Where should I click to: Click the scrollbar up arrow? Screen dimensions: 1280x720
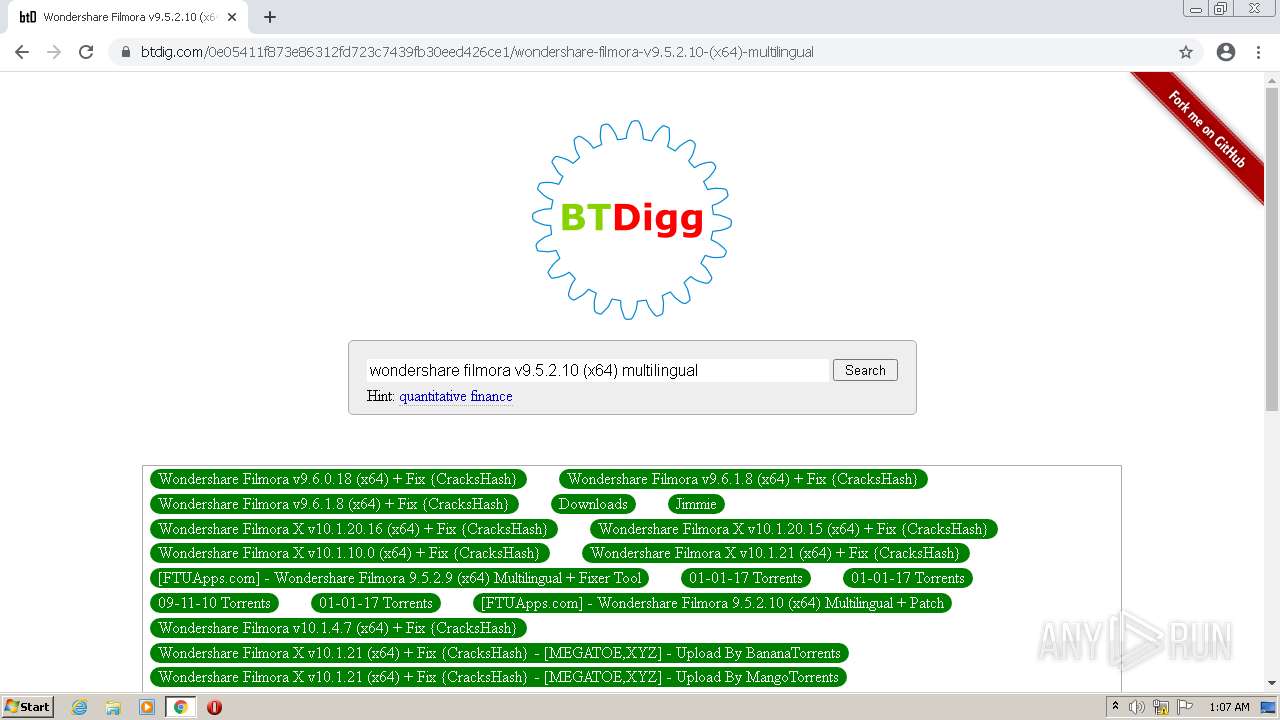click(1272, 79)
